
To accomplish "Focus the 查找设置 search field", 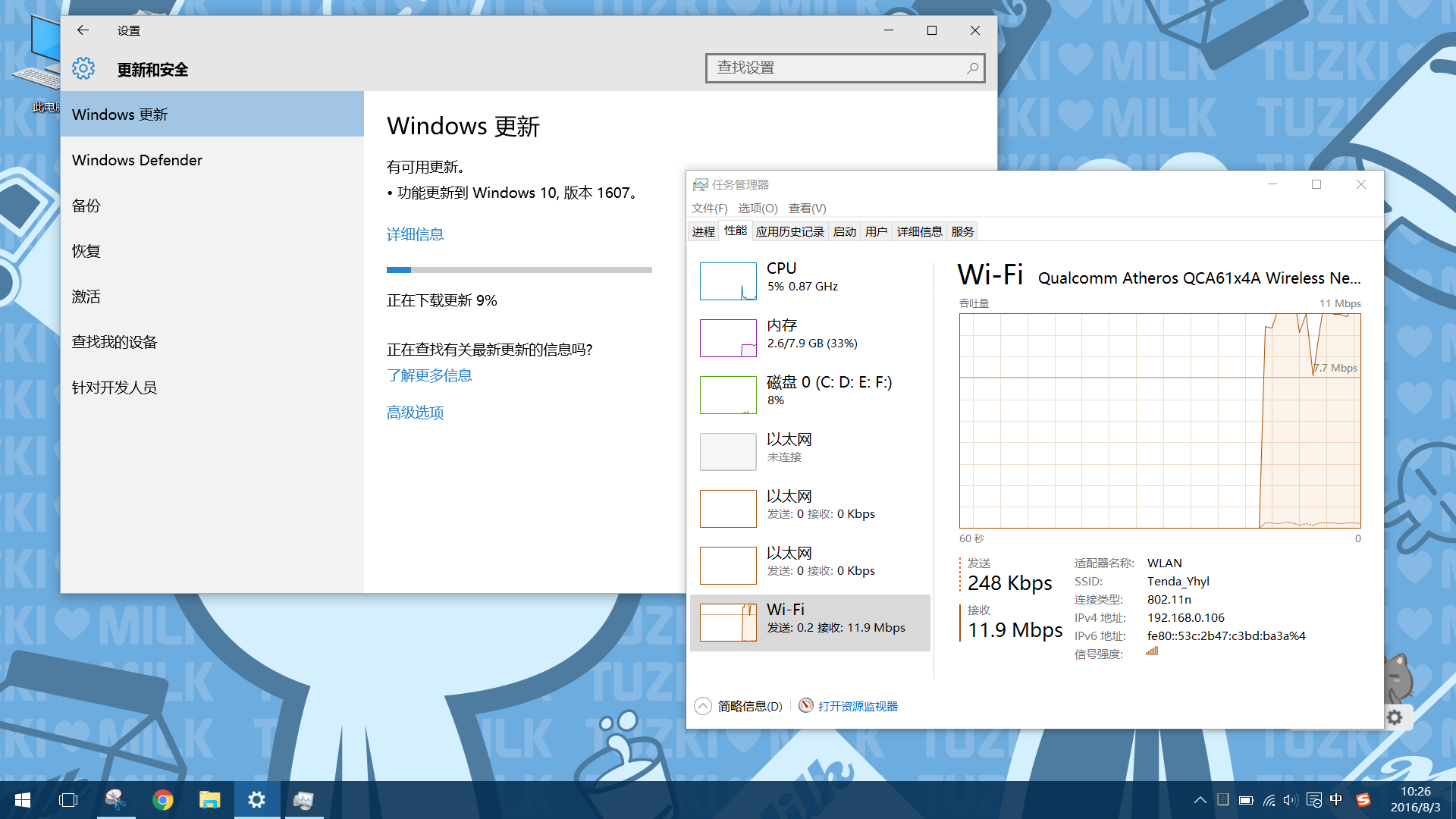I will 845,68.
